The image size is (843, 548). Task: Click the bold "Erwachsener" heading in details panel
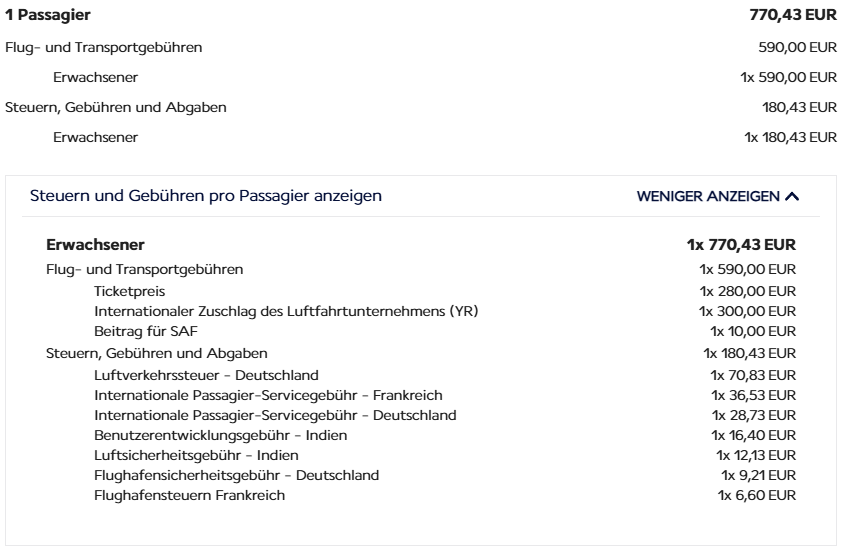(95, 244)
